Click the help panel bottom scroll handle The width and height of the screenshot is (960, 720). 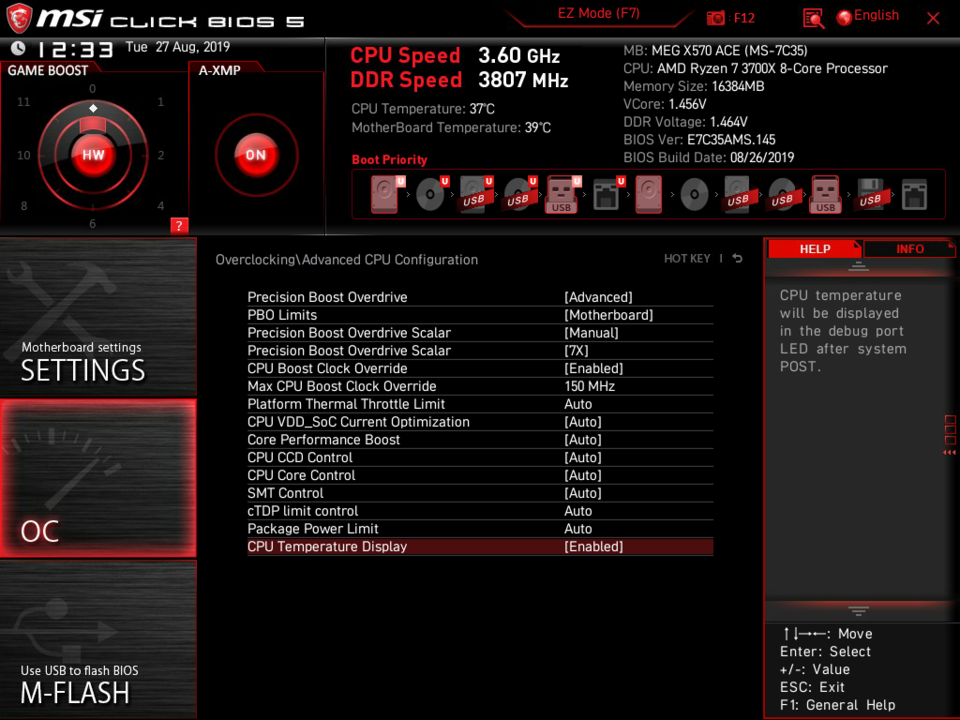click(858, 611)
